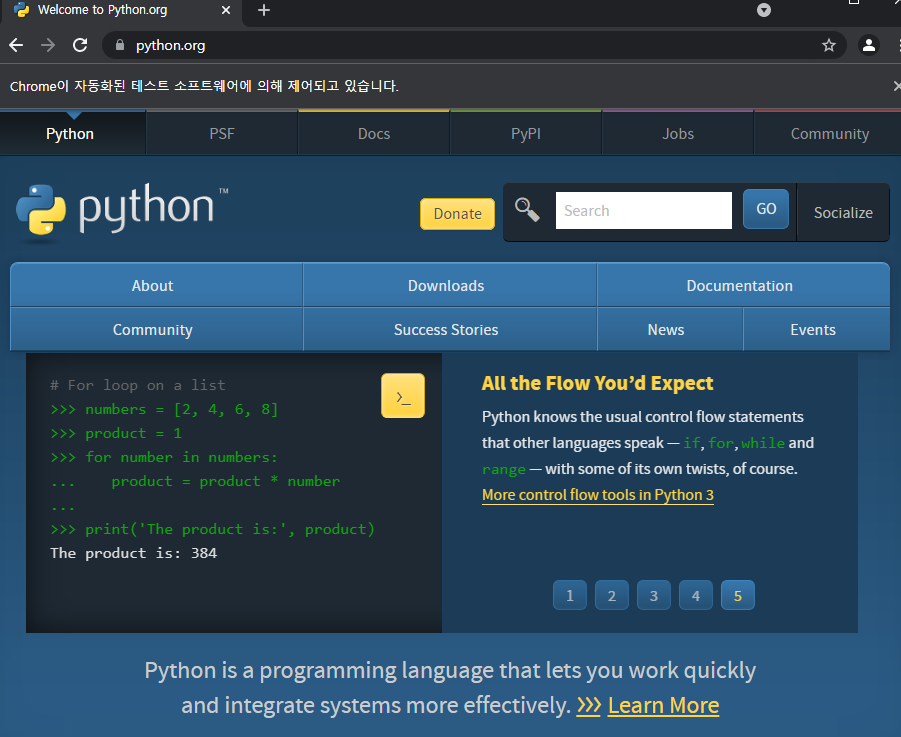Go to slide 2 in the carousel
901x737 pixels.
611,595
